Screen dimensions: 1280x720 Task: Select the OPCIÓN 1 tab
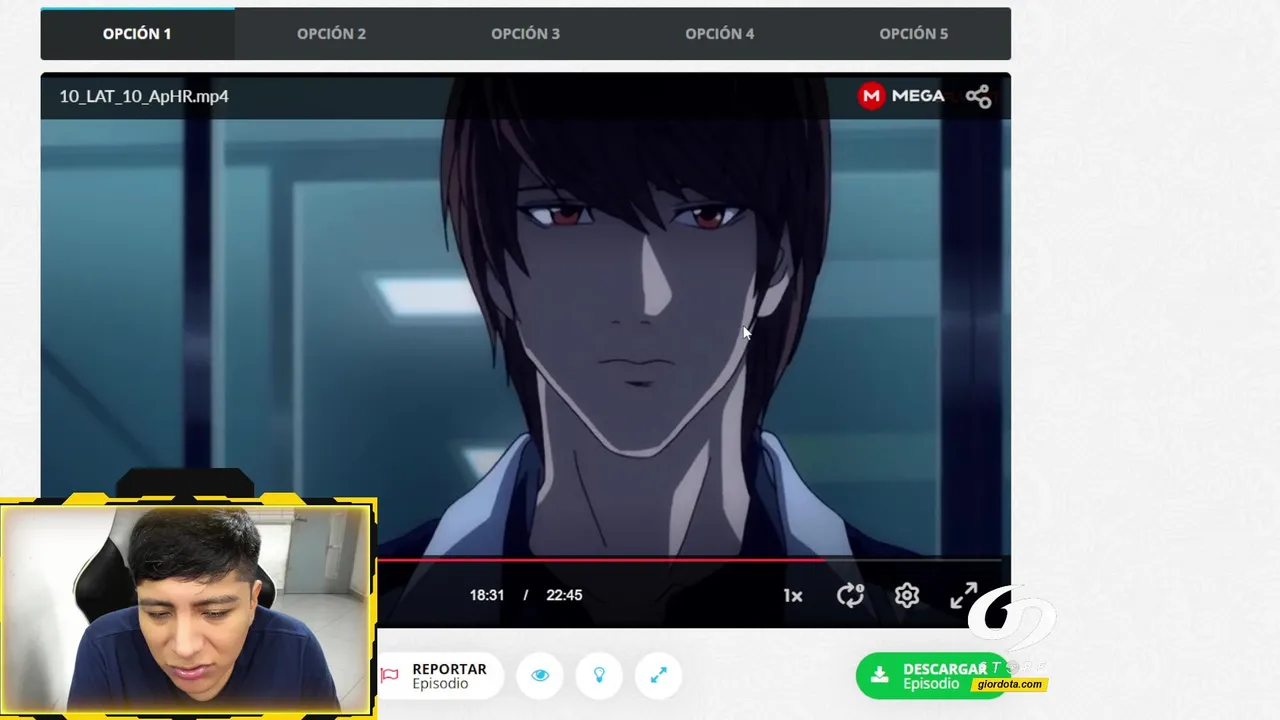[137, 34]
